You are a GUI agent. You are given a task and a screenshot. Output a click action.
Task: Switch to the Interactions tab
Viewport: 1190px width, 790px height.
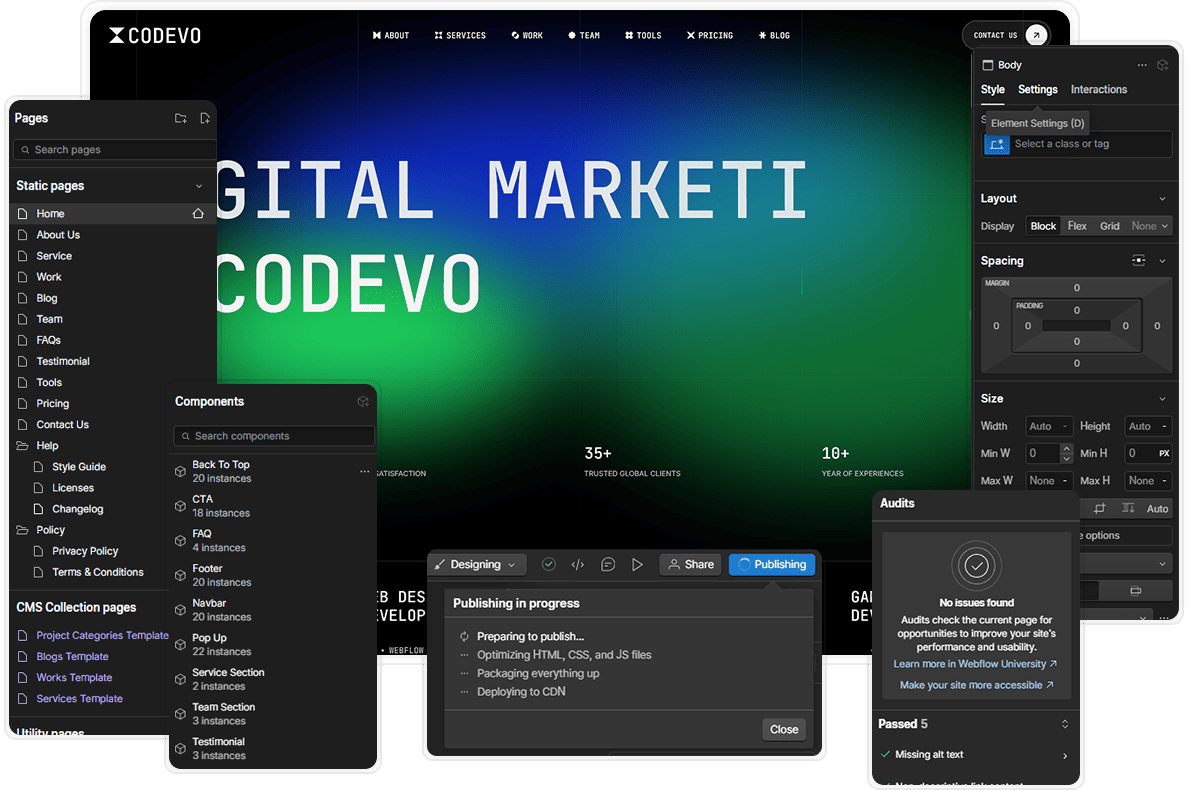(1099, 90)
